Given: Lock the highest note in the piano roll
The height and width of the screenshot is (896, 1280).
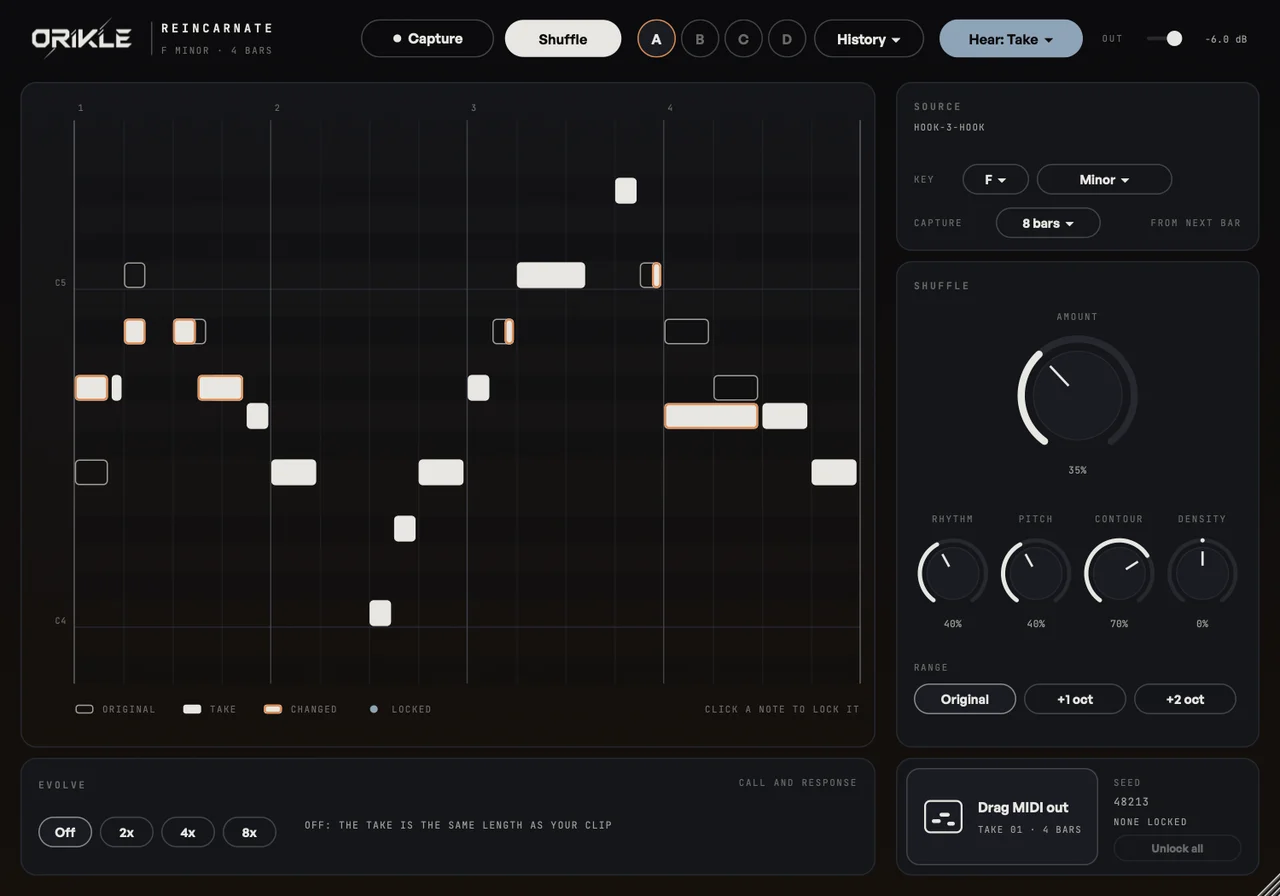Looking at the screenshot, I should 626,190.
